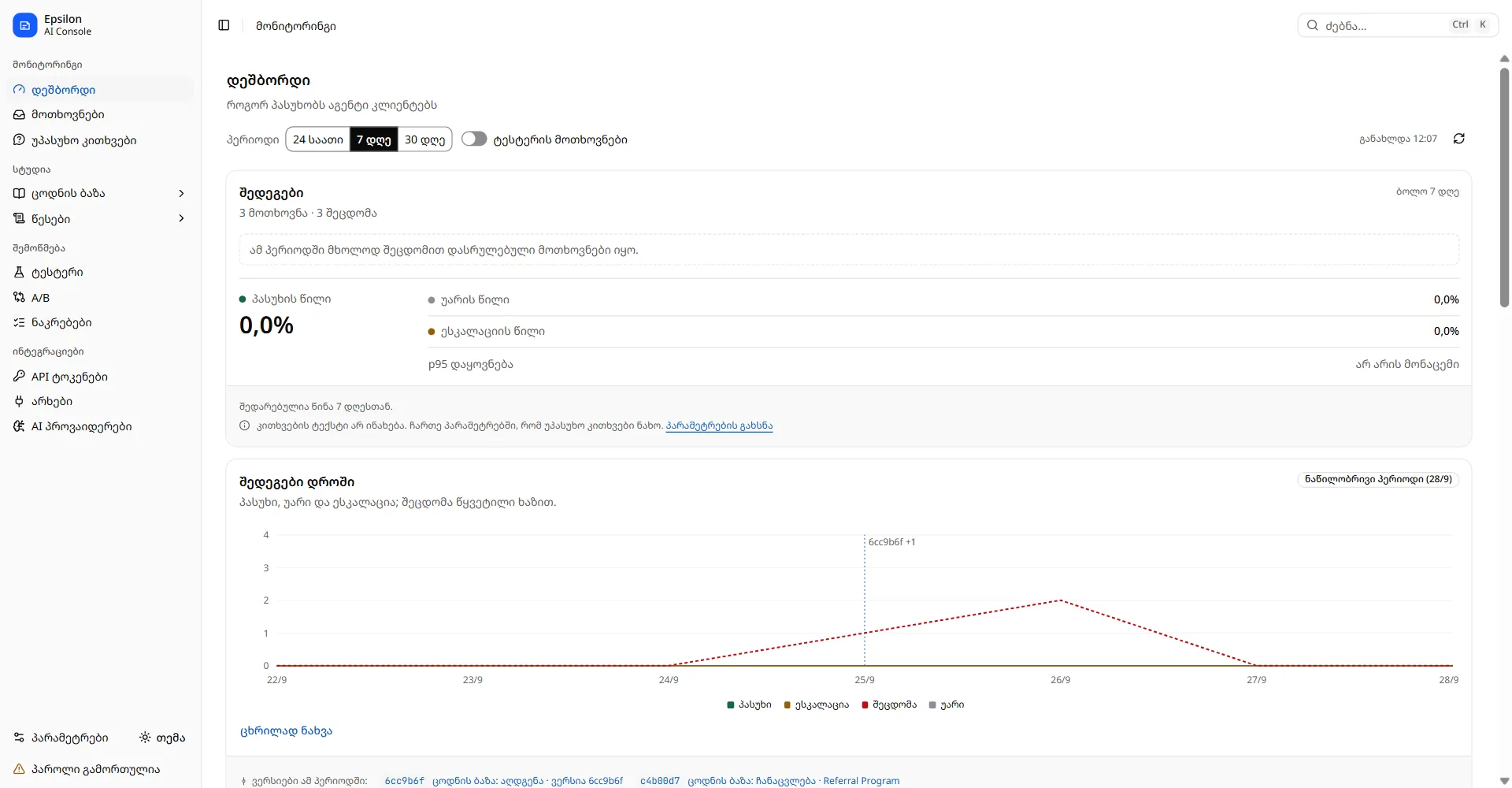1512x788 pixels.
Task: Open version 6cc9b6f link in footer
Action: point(405,781)
